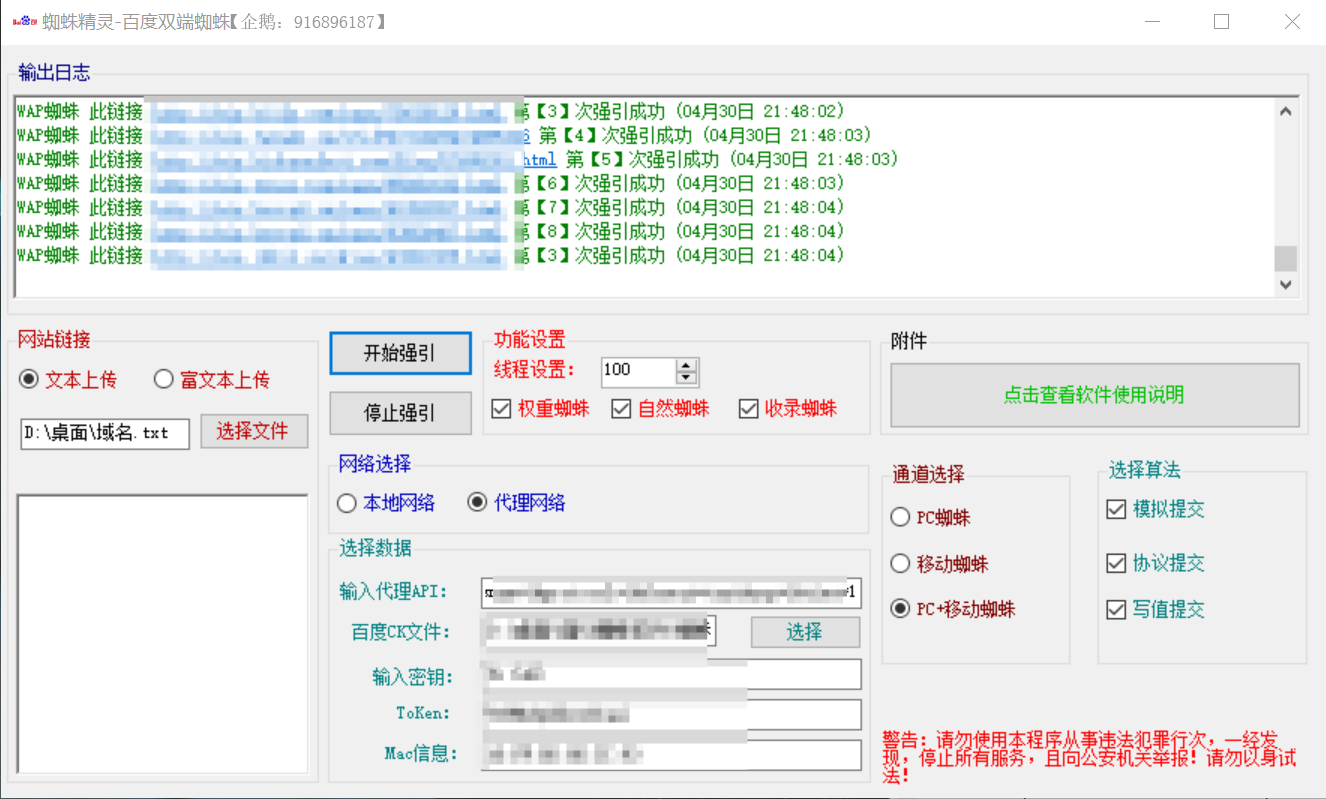
Task: Click the 输入代理API input field
Action: (670, 592)
